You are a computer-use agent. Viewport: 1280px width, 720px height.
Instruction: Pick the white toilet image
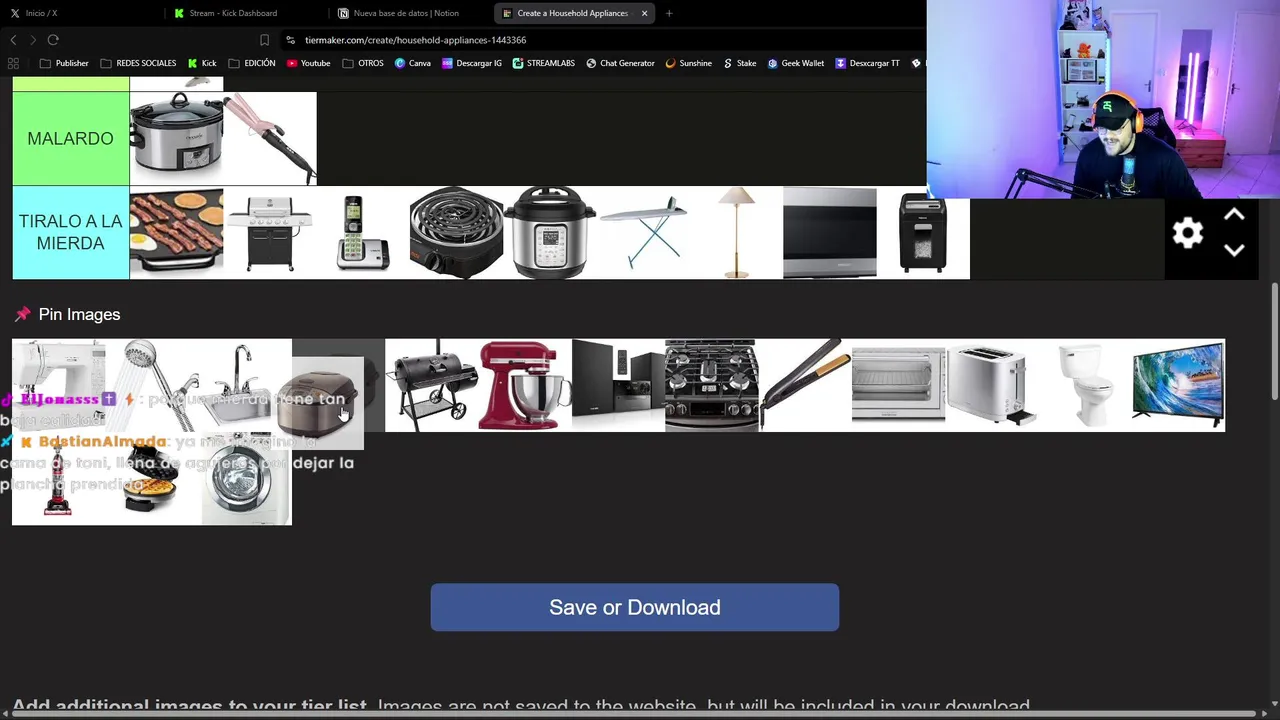pyautogui.click(x=1085, y=385)
